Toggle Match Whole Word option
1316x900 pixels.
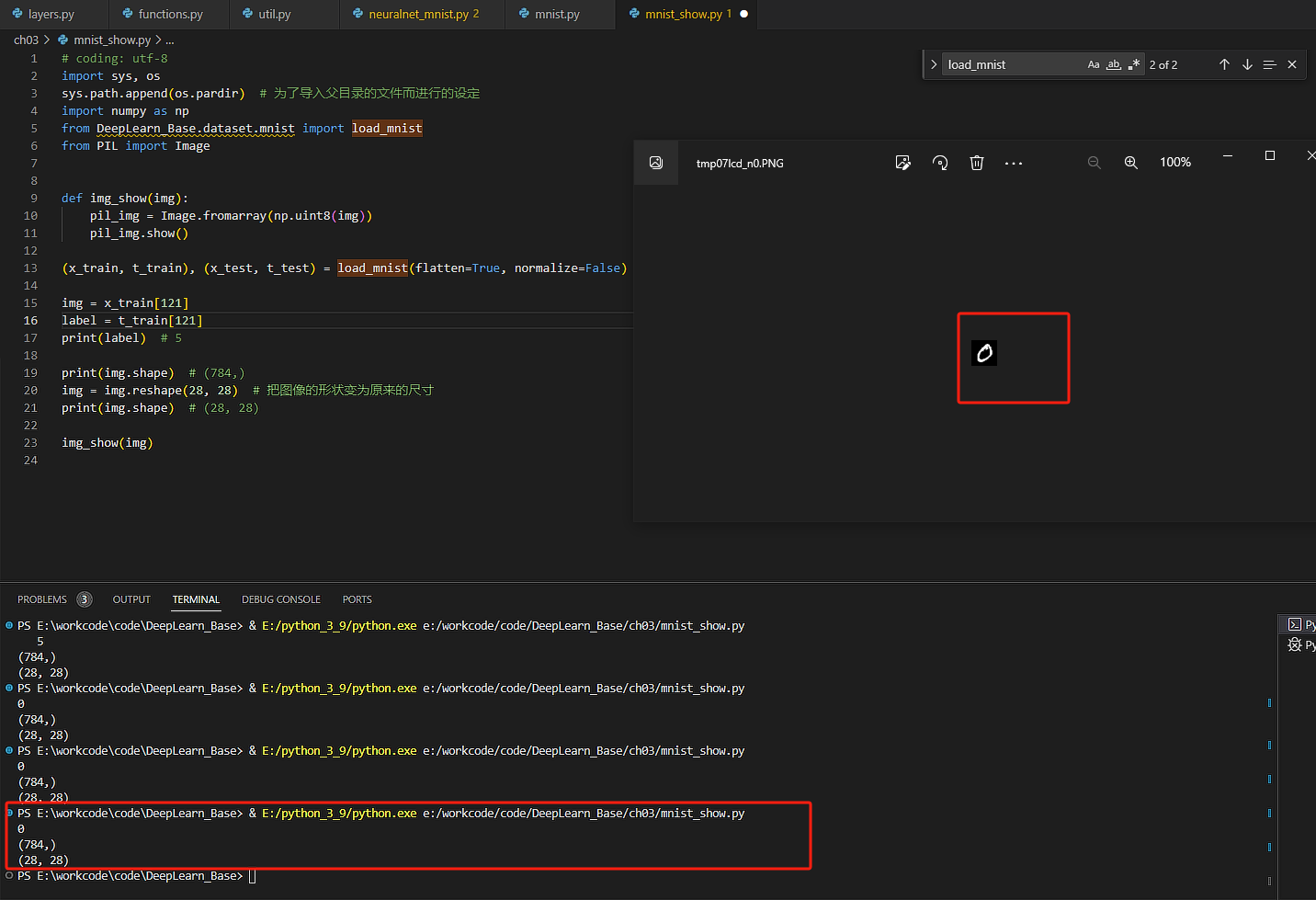[1114, 64]
